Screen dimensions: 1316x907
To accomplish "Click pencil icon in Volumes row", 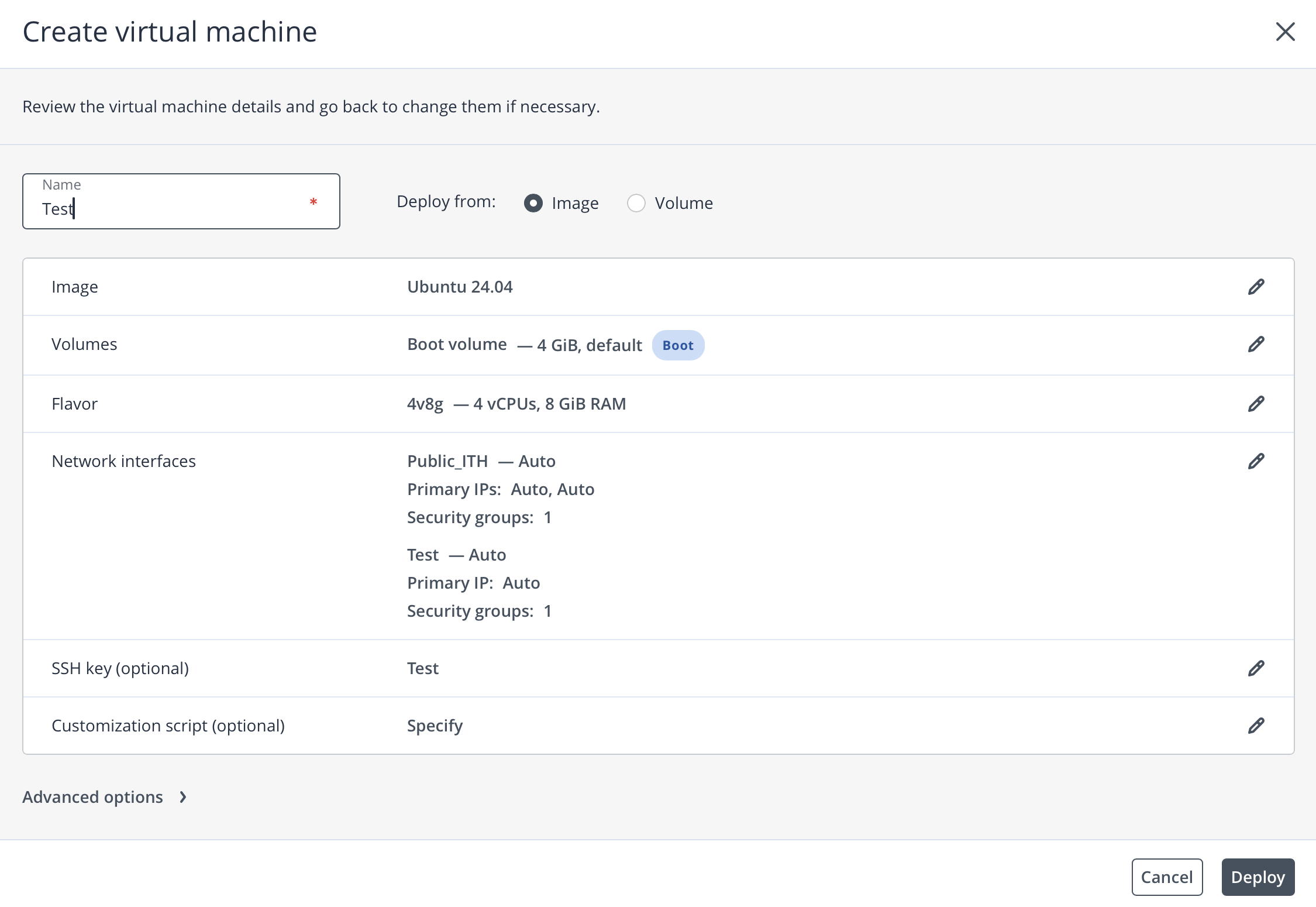I will coord(1256,344).
